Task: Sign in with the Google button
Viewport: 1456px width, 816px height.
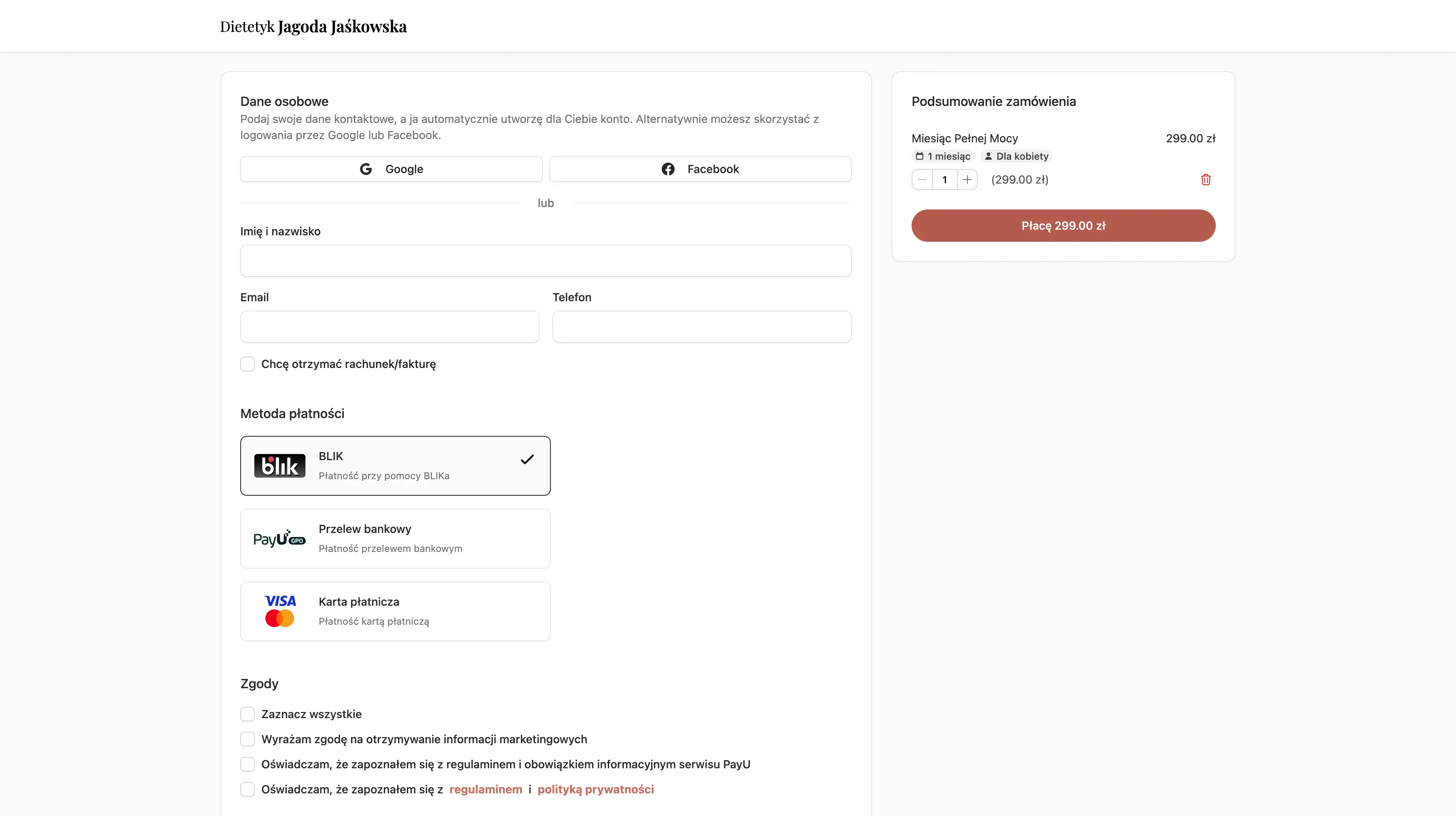Action: [x=391, y=169]
